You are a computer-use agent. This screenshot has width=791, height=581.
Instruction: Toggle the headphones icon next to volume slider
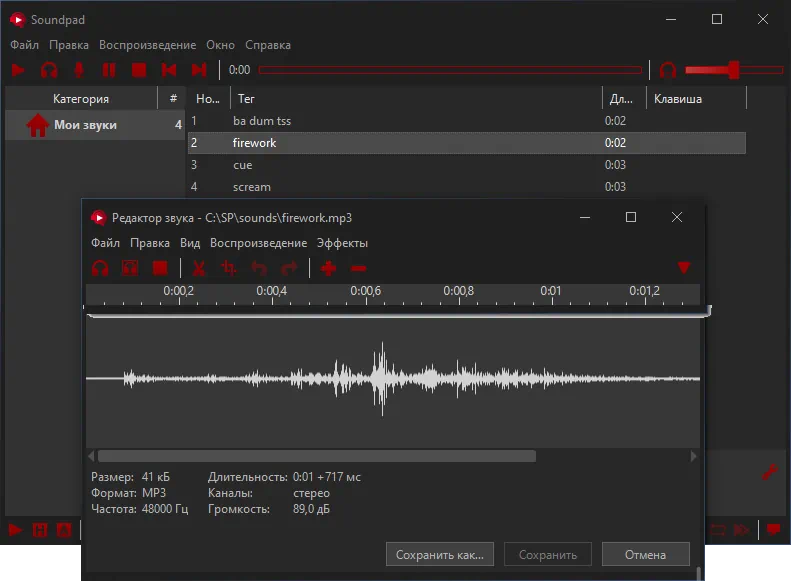click(x=668, y=70)
